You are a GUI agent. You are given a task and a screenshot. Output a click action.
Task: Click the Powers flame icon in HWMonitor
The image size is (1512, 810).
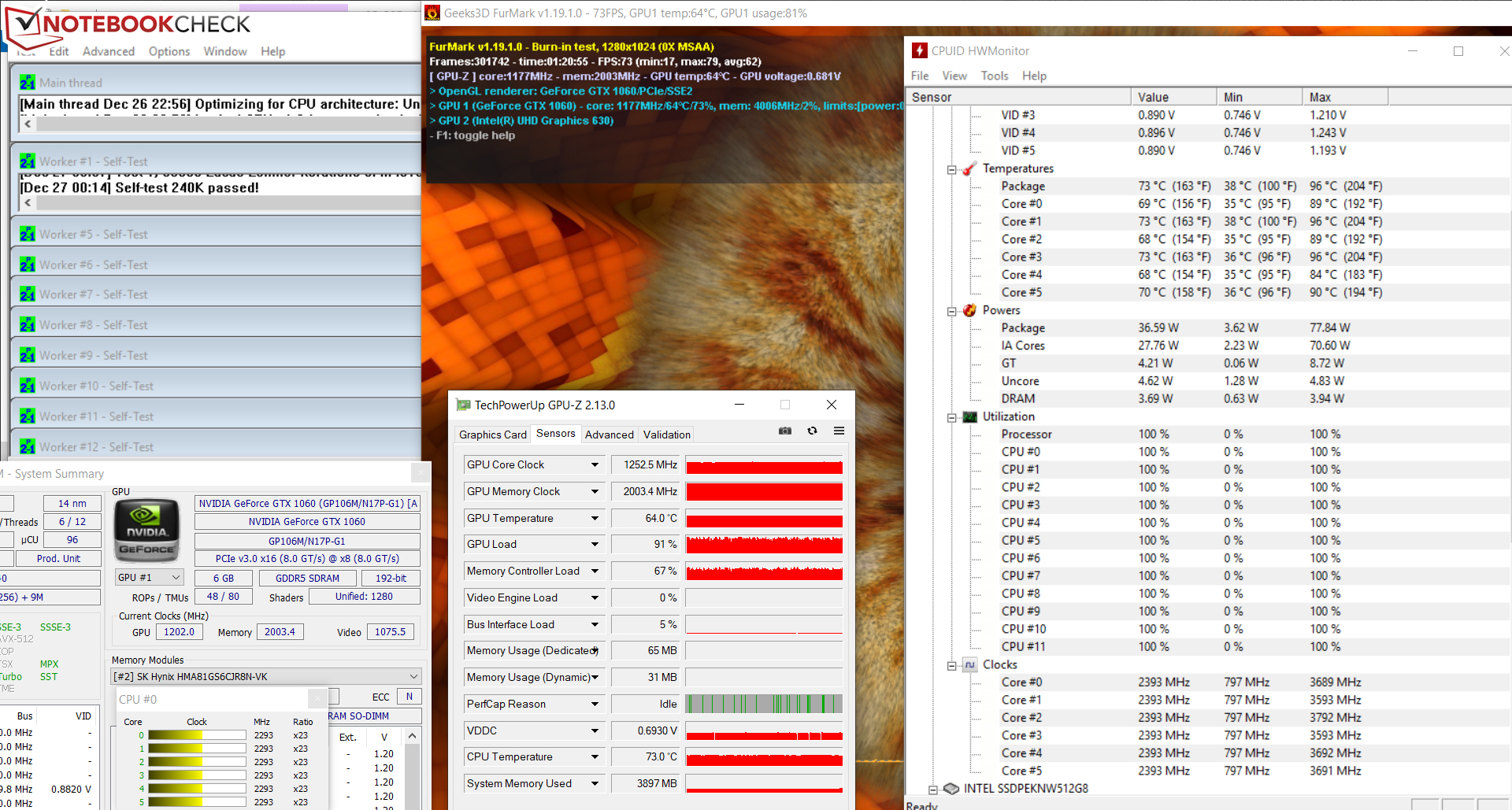coord(969,310)
